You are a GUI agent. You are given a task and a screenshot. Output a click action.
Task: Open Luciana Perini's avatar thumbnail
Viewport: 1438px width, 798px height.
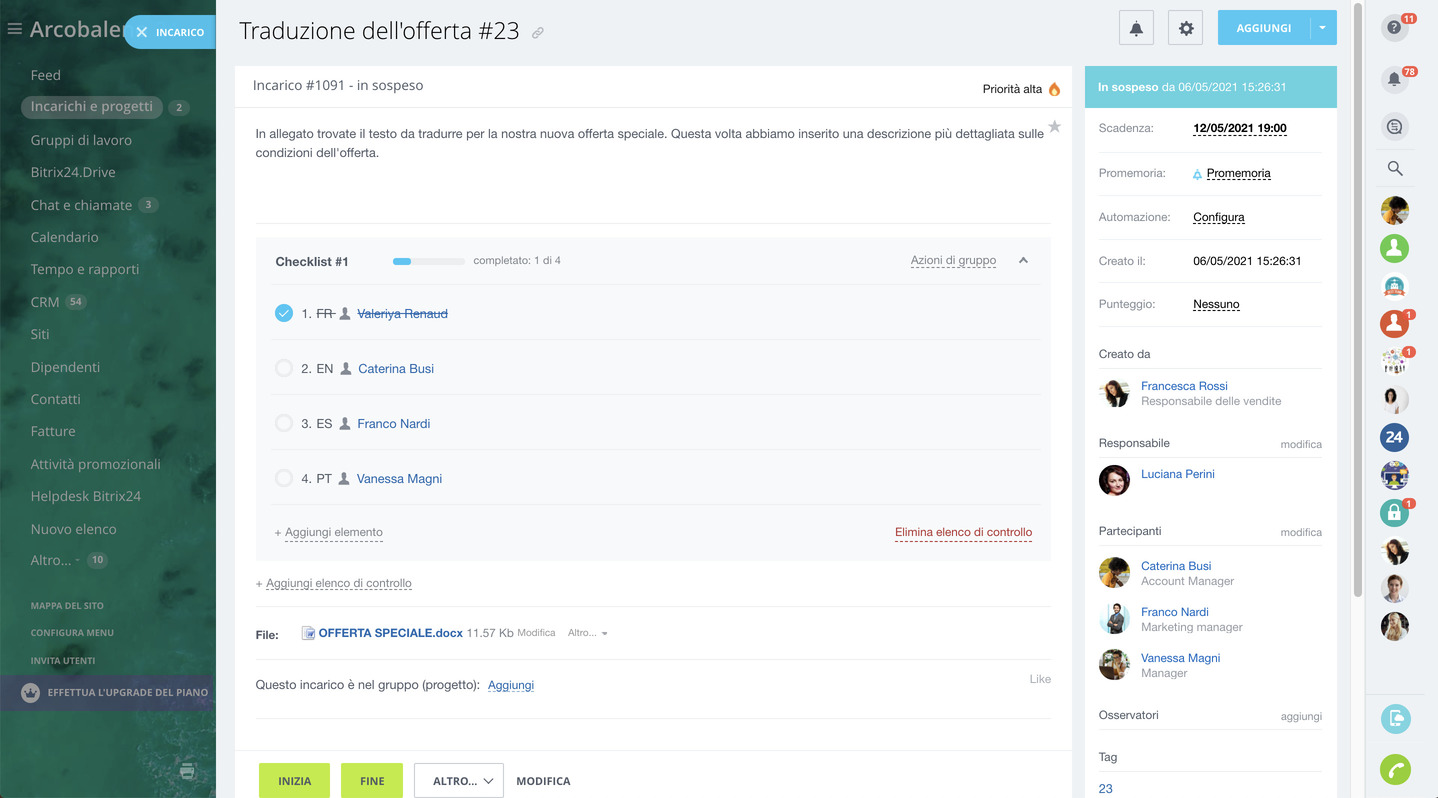point(1114,480)
